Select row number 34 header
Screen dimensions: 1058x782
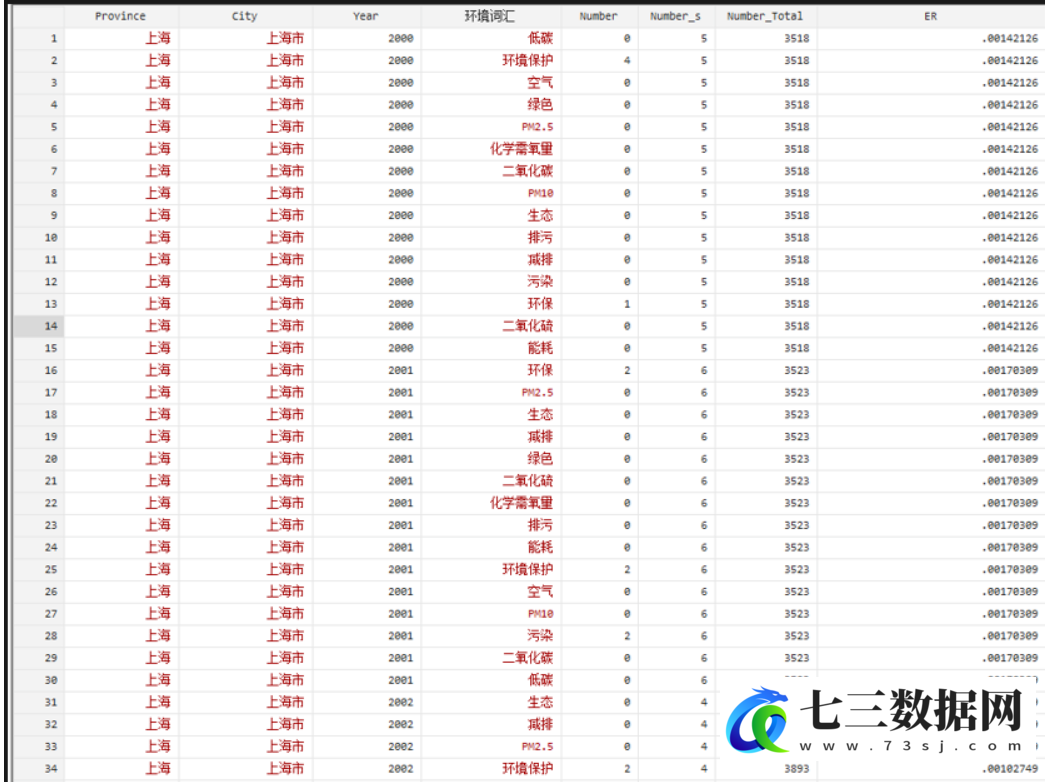tap(39, 769)
